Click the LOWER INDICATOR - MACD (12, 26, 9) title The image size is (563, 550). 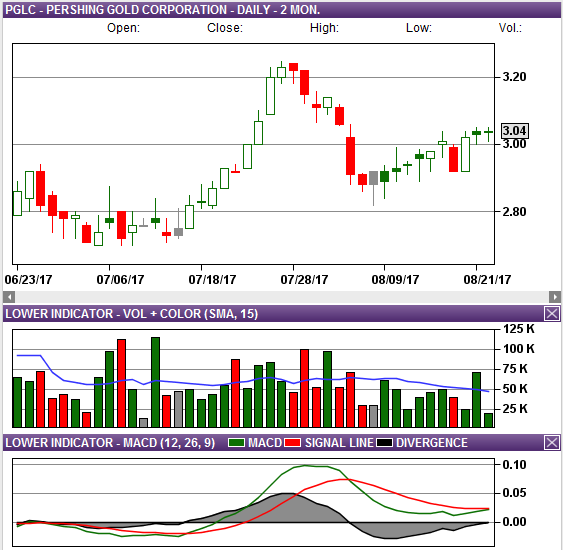point(110,443)
